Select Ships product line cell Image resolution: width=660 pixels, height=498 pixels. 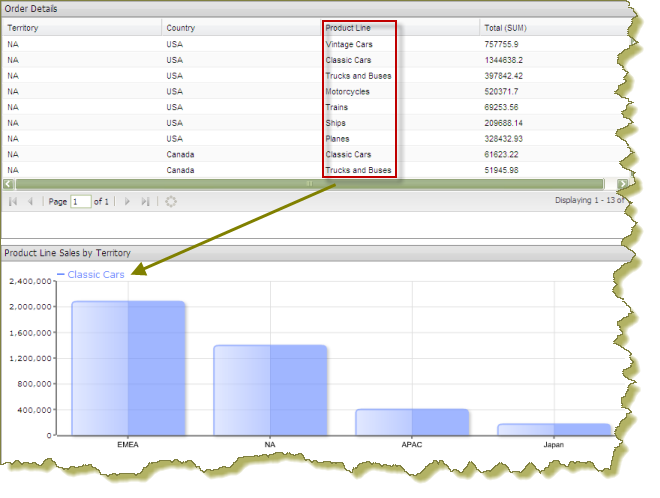point(335,123)
